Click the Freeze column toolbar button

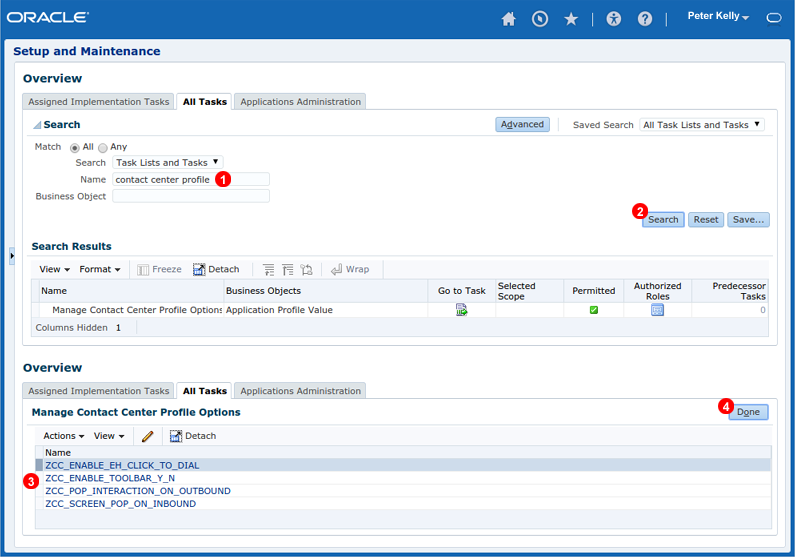(159, 270)
